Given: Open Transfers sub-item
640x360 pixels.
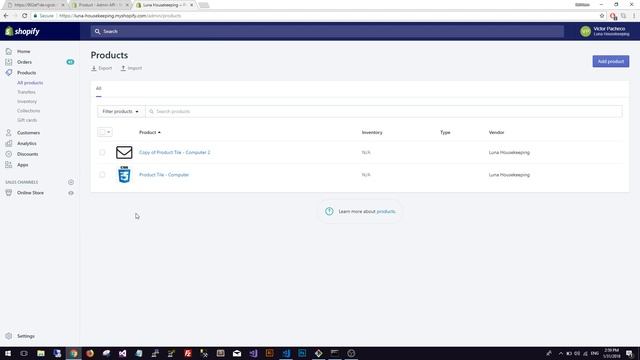Looking at the screenshot, I should pyautogui.click(x=26, y=92).
